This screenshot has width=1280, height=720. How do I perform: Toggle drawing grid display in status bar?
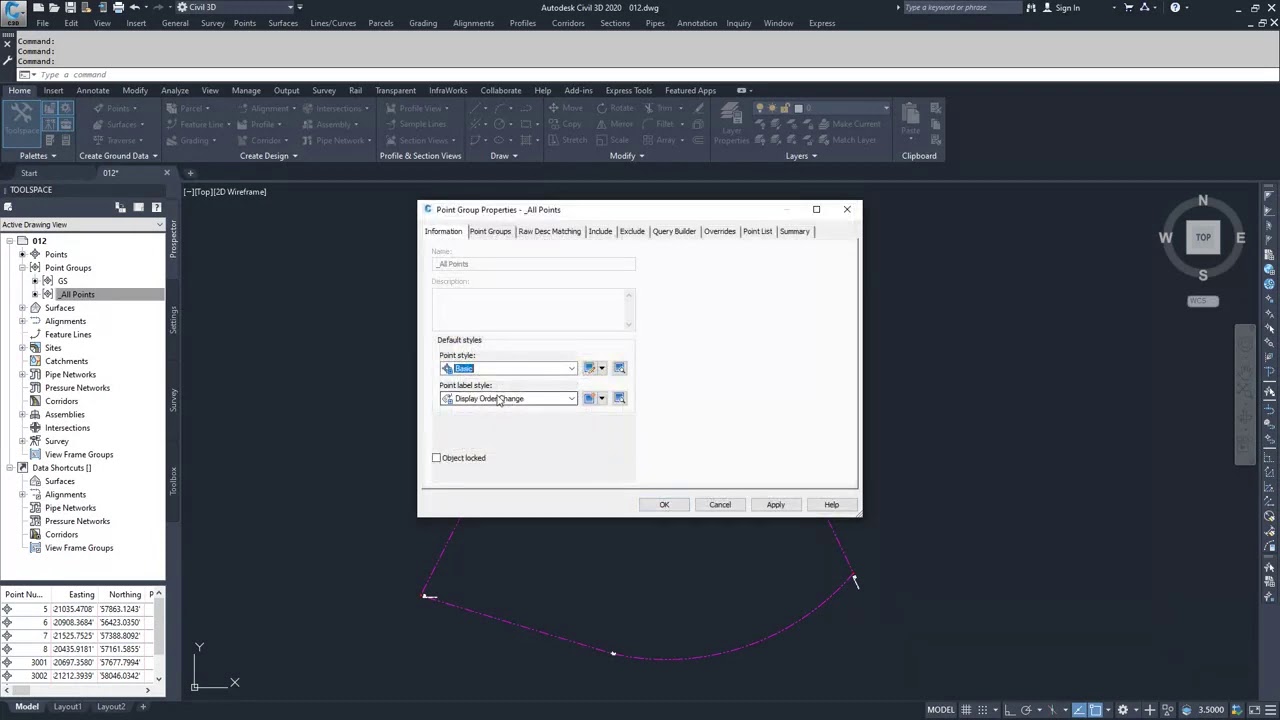(x=966, y=710)
